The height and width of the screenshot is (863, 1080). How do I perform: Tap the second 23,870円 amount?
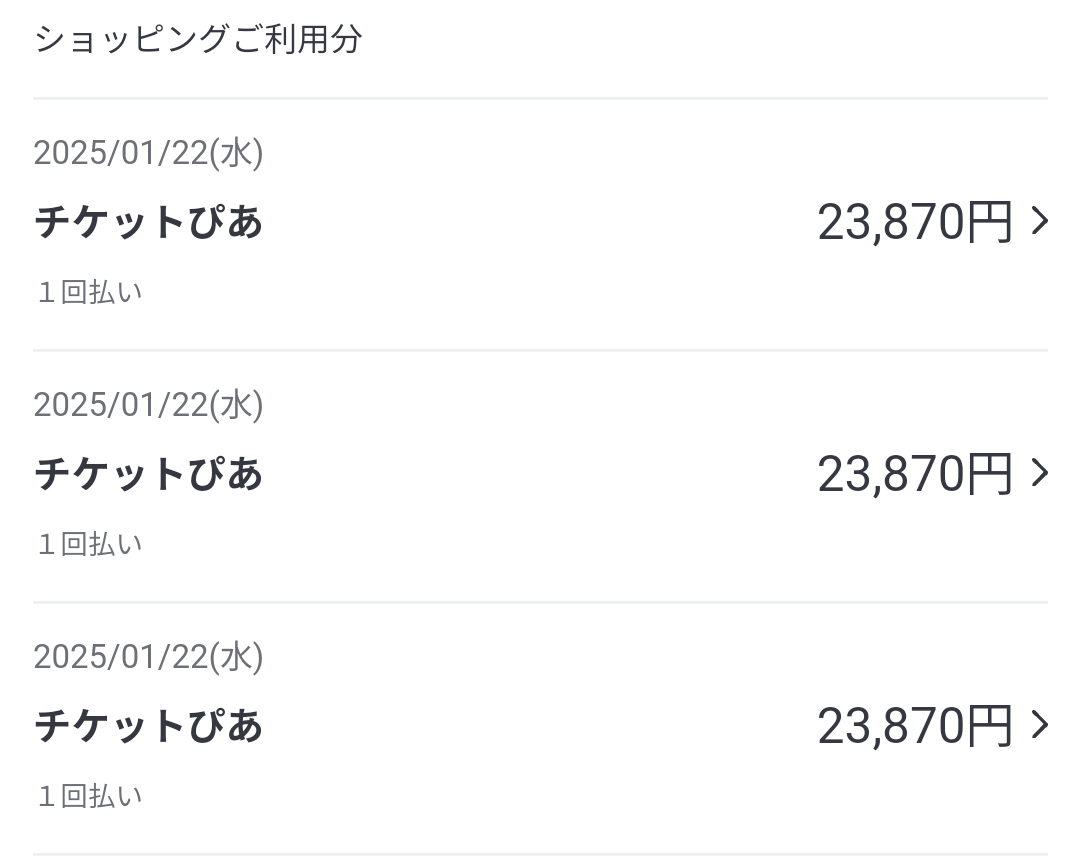coord(915,474)
